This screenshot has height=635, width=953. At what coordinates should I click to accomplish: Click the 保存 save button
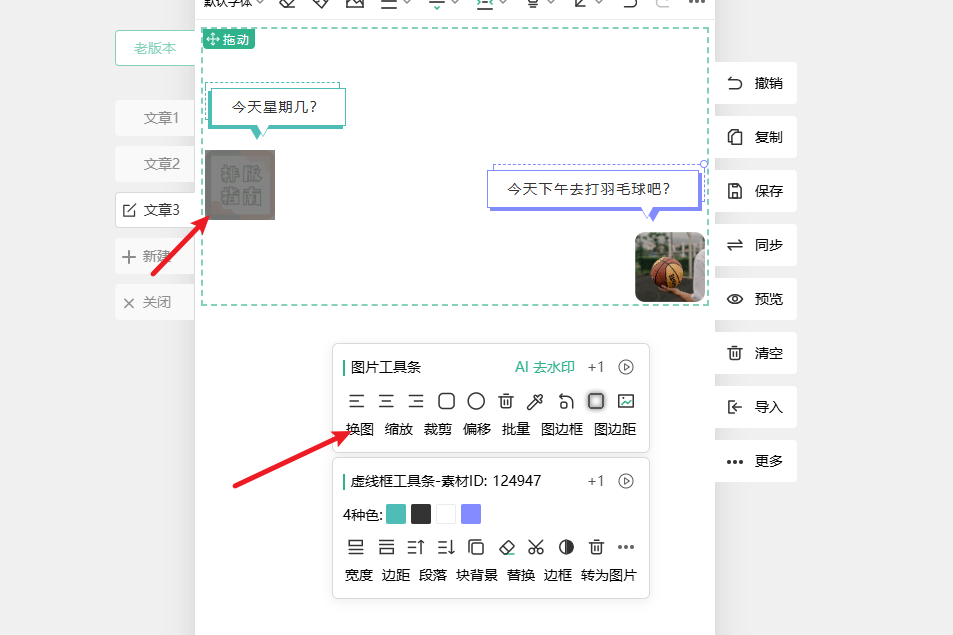click(756, 191)
